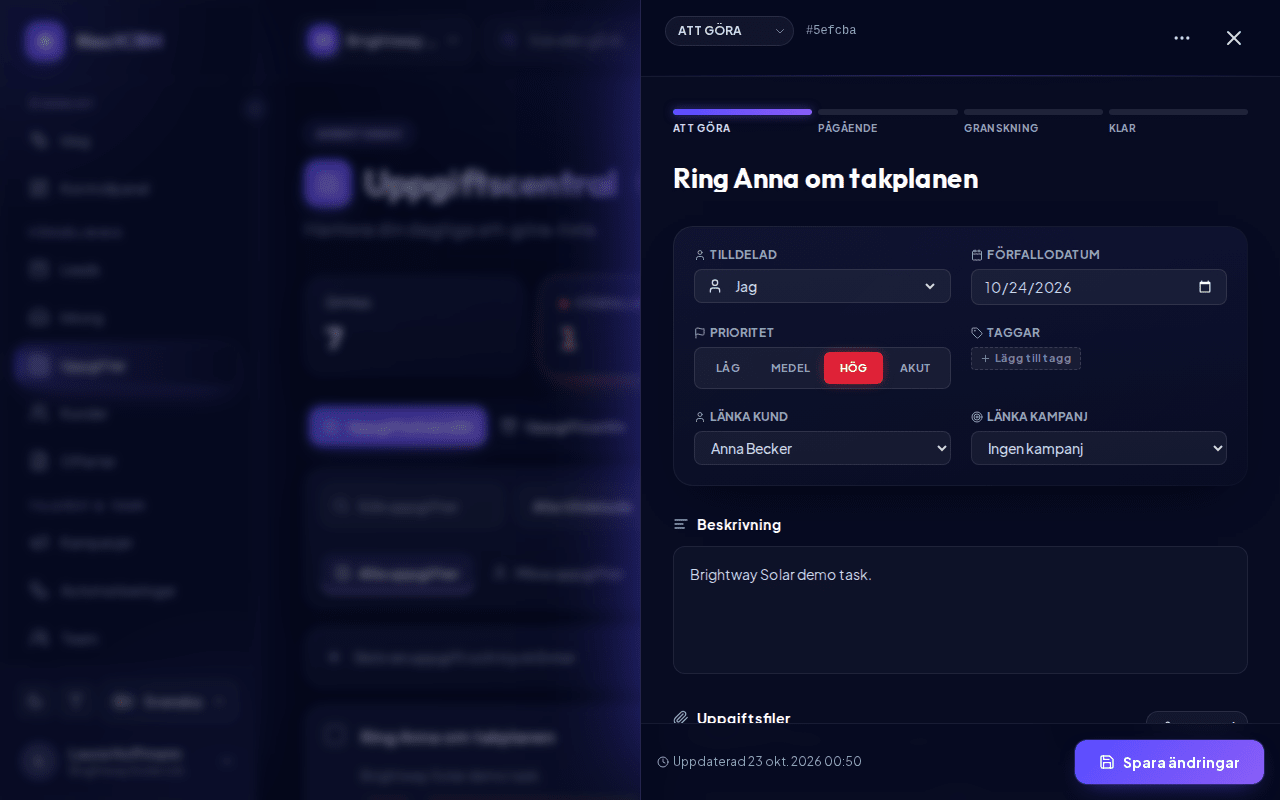Click the Uppdaterad 23 okt. 2026 00:50 timestamp
The width and height of the screenshot is (1280, 800).
pos(759,762)
